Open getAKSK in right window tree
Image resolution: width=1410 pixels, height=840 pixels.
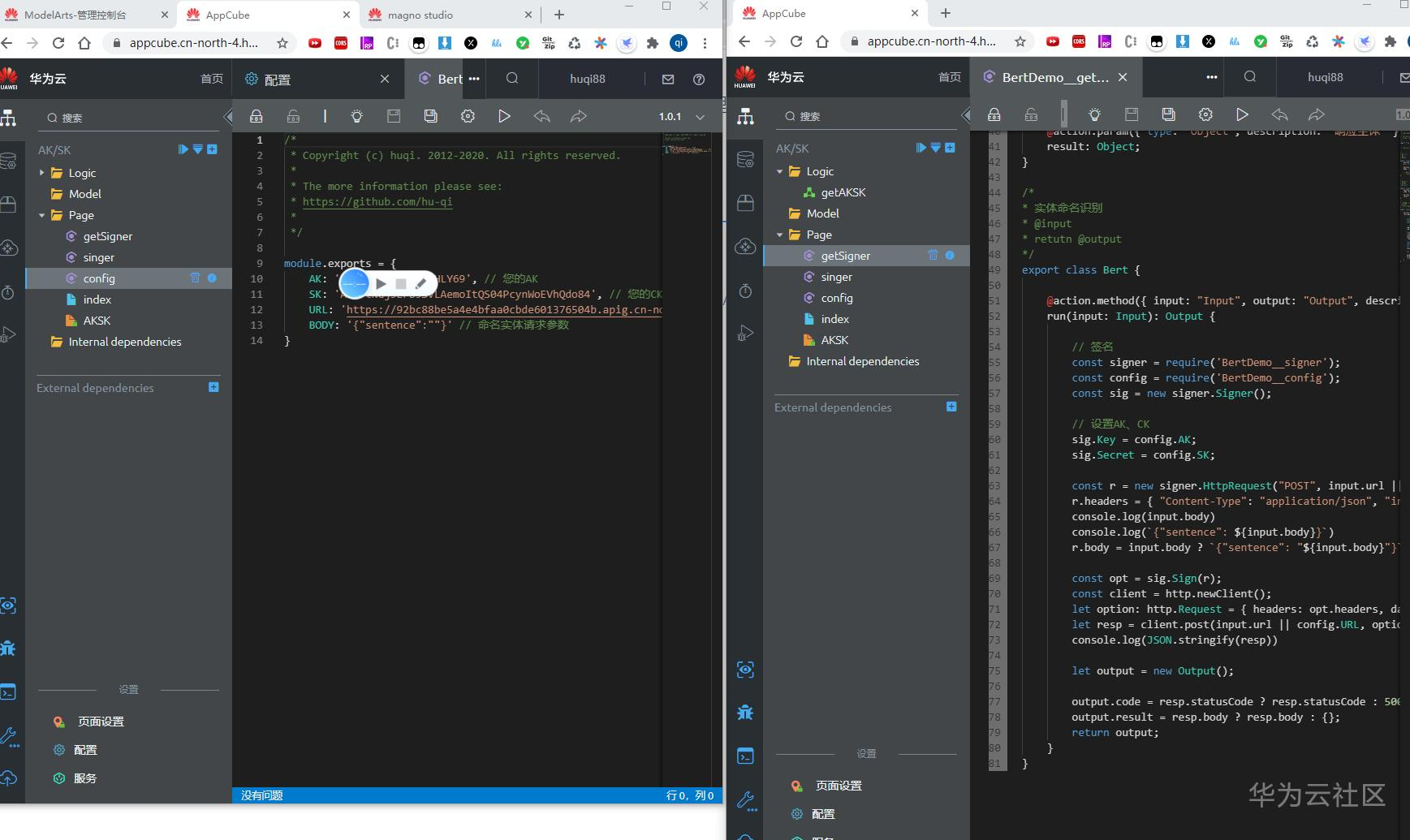pos(843,192)
